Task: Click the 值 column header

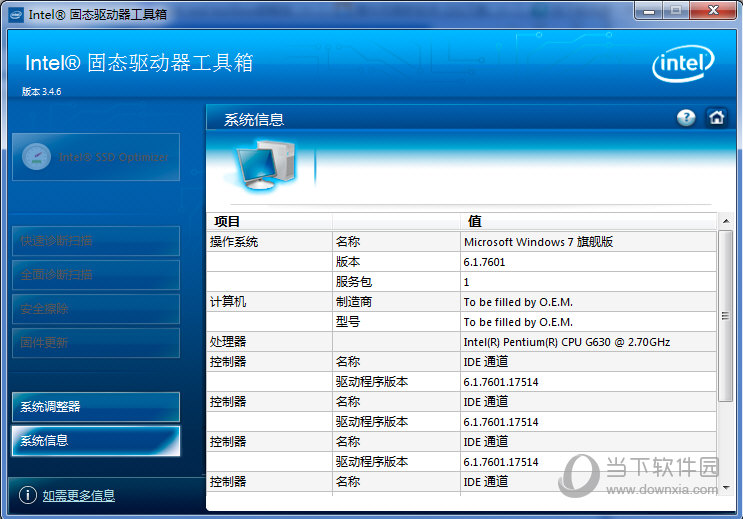Action: click(588, 221)
